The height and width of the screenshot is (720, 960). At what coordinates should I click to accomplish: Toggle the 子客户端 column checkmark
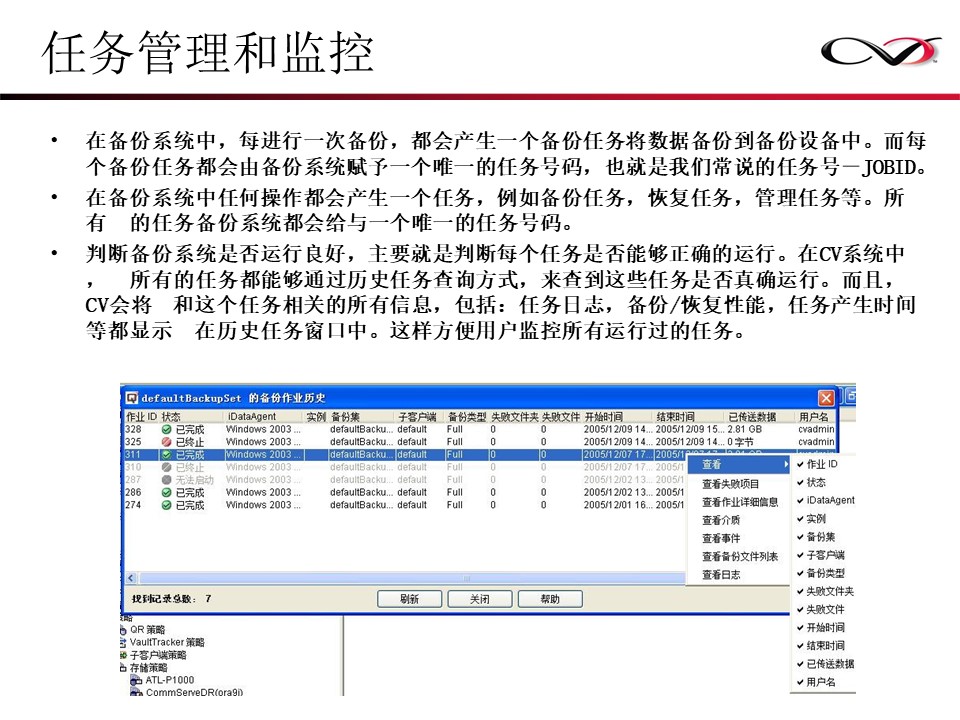click(x=800, y=555)
